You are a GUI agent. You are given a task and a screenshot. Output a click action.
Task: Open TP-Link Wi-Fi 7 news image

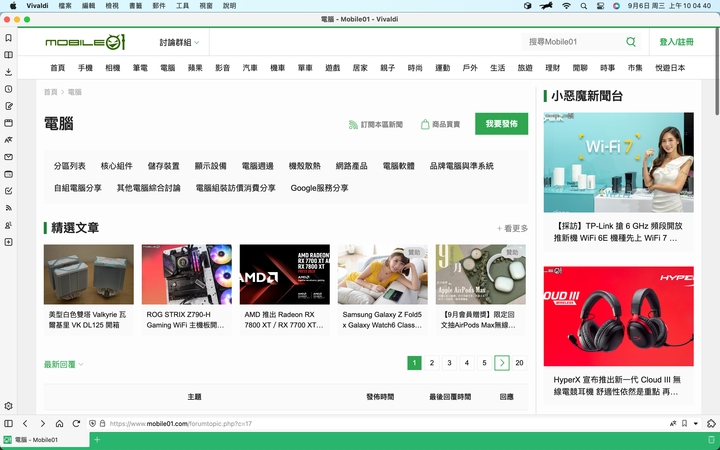619,163
